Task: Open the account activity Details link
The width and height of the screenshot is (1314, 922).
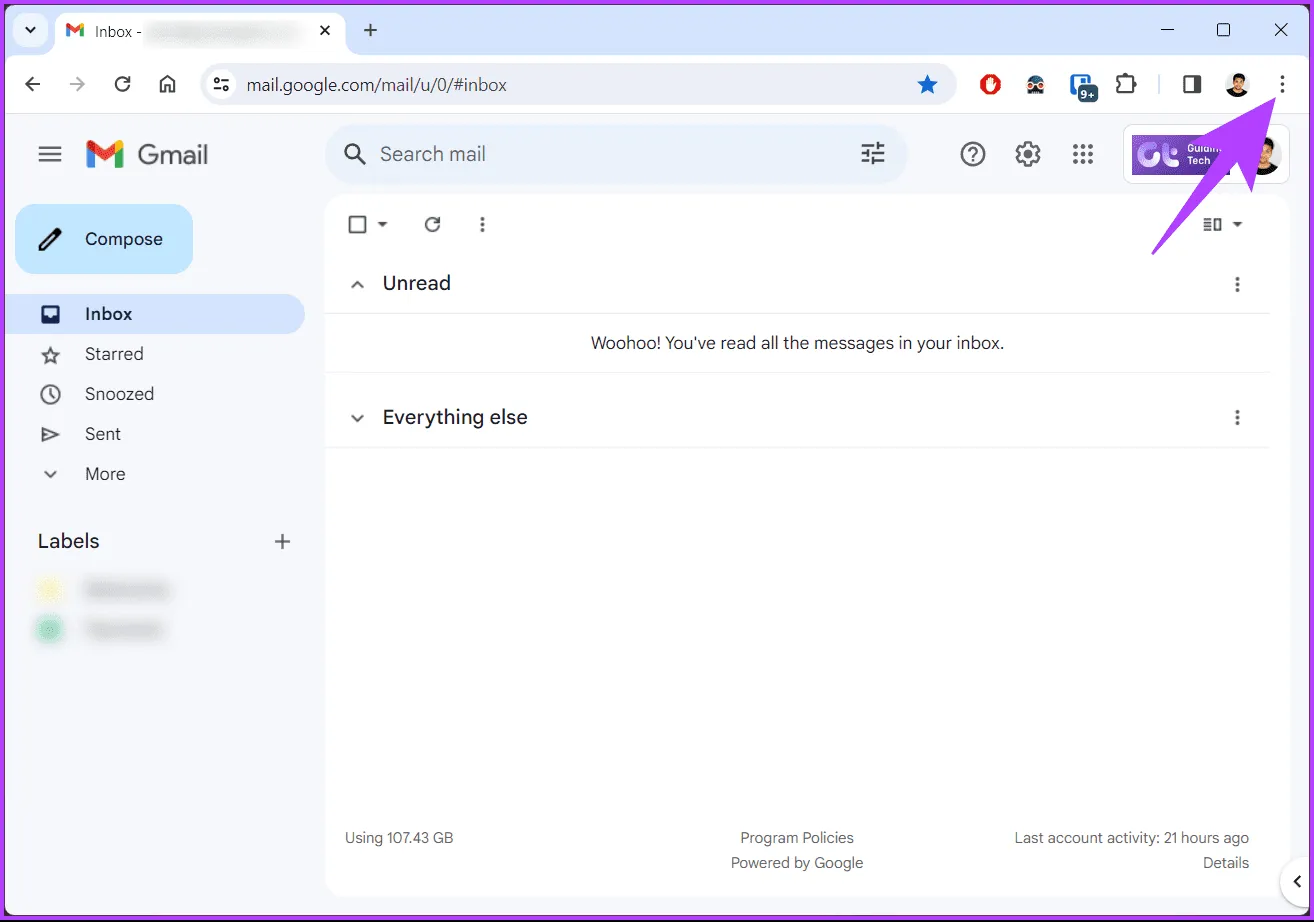Action: tap(1225, 863)
